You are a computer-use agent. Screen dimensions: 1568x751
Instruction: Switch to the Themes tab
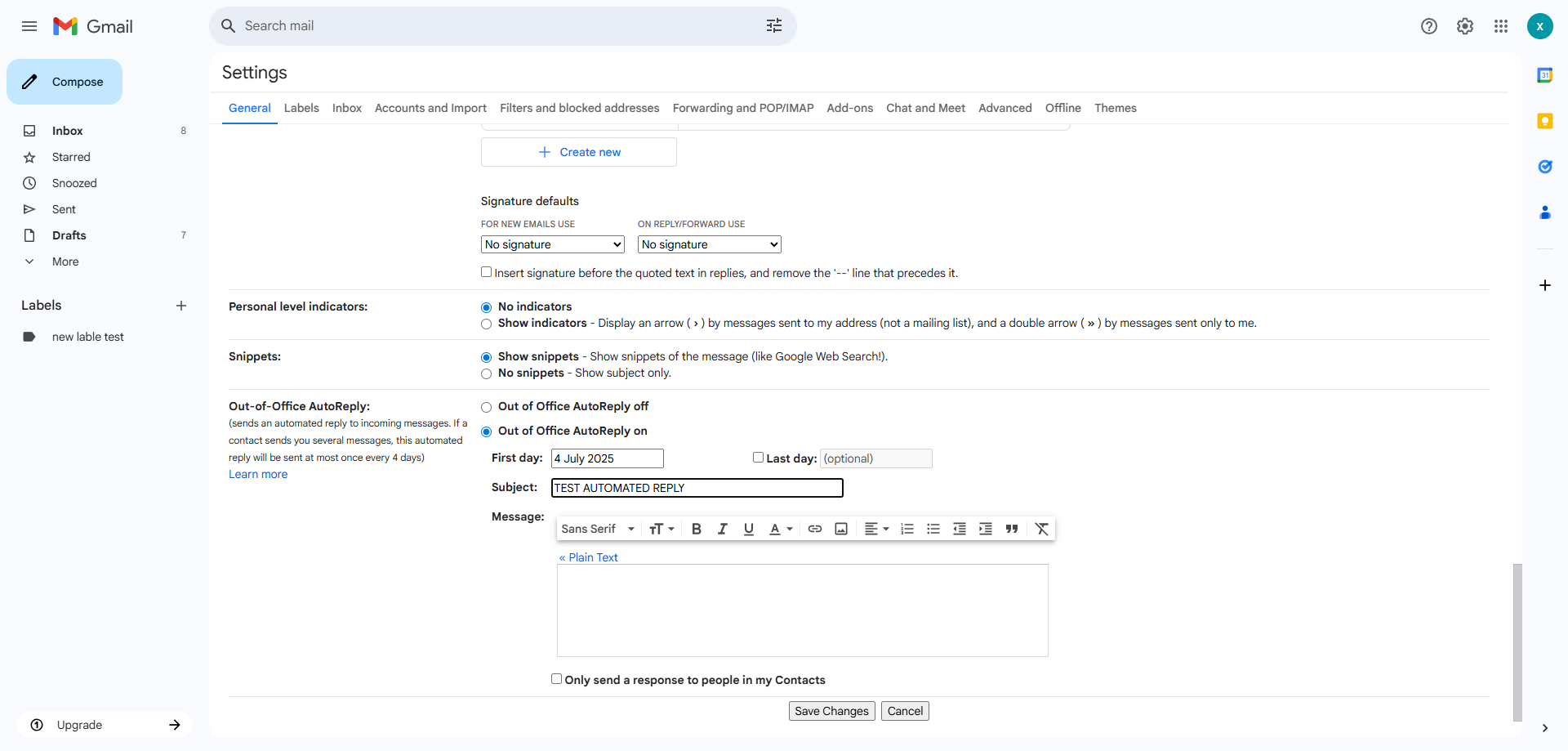click(x=1116, y=108)
